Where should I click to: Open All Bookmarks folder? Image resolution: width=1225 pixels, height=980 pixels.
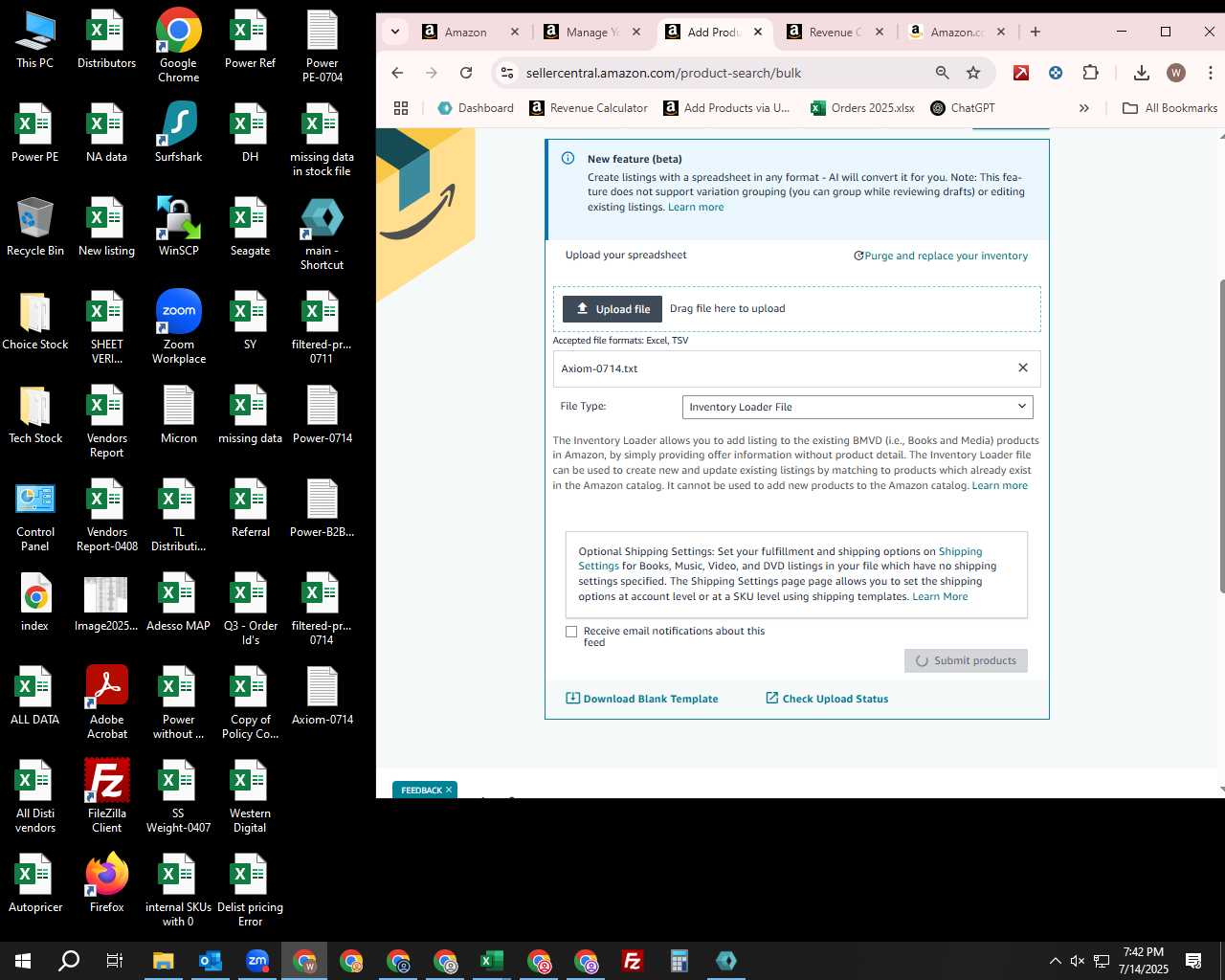[x=1169, y=108]
